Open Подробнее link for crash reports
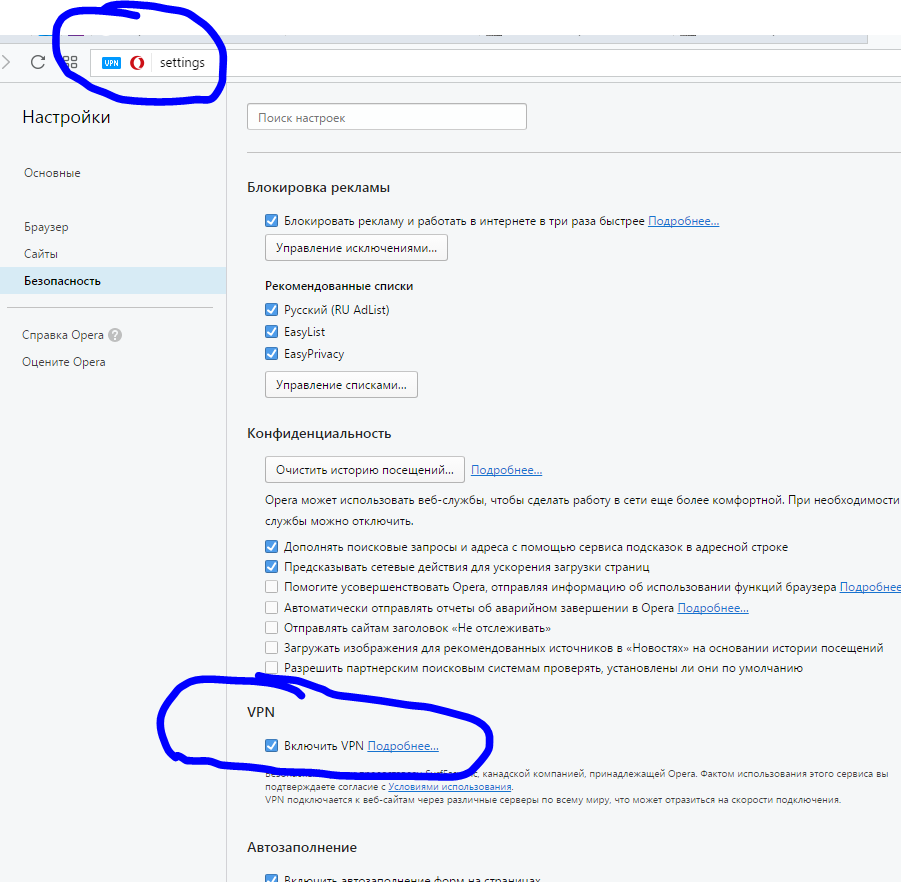 pyautogui.click(x=713, y=608)
